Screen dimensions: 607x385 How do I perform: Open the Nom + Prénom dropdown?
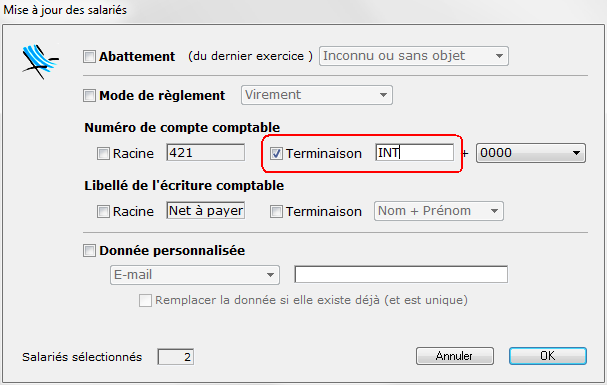[439, 211]
